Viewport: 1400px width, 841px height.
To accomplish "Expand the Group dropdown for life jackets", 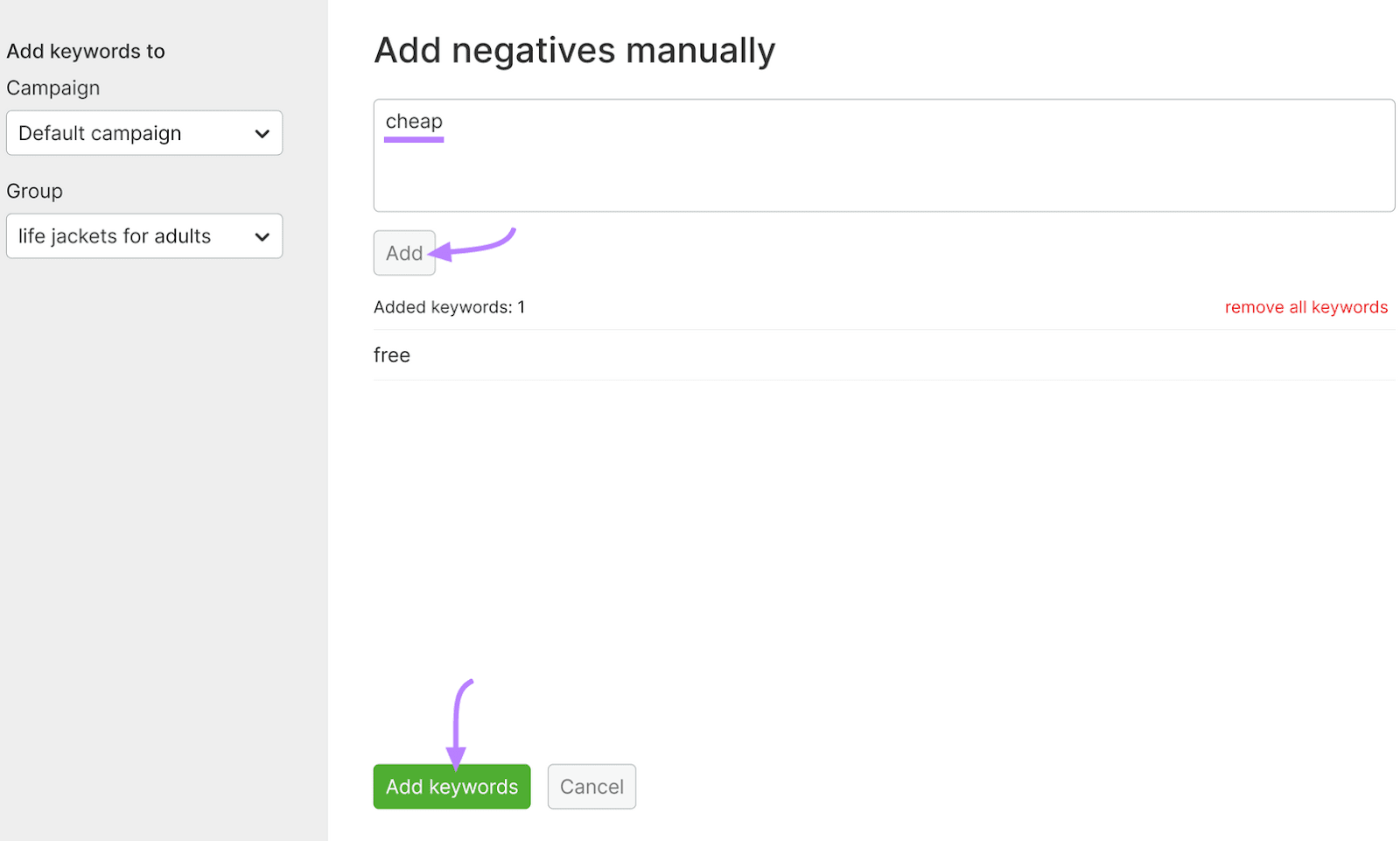I will pyautogui.click(x=143, y=235).
